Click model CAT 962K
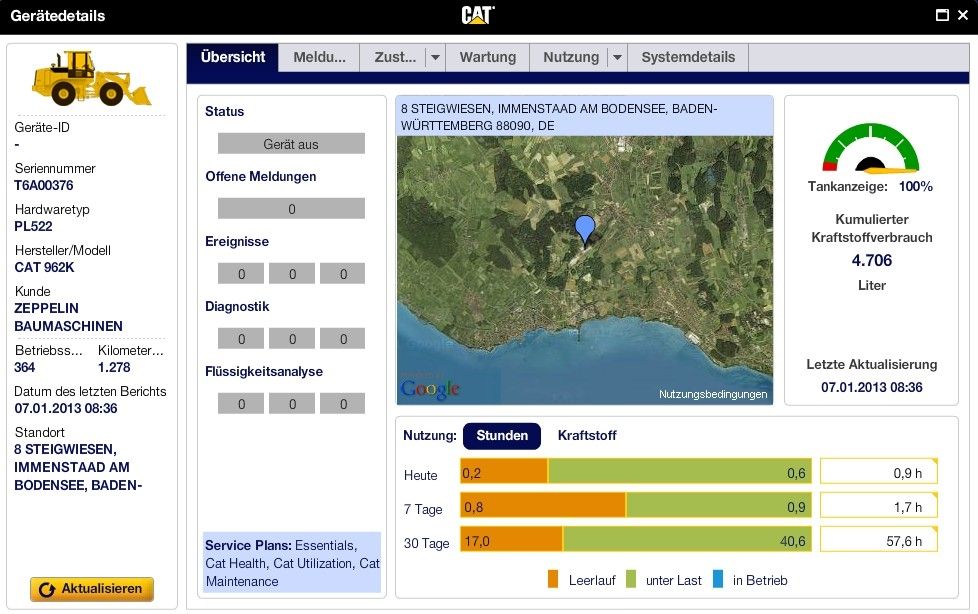The image size is (978, 614). [44, 267]
